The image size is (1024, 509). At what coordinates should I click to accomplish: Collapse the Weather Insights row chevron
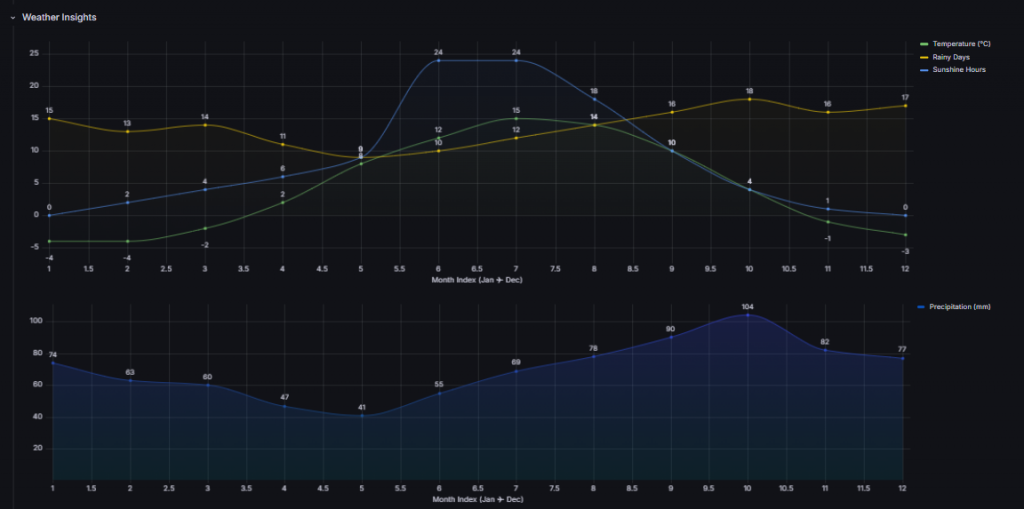coord(13,17)
